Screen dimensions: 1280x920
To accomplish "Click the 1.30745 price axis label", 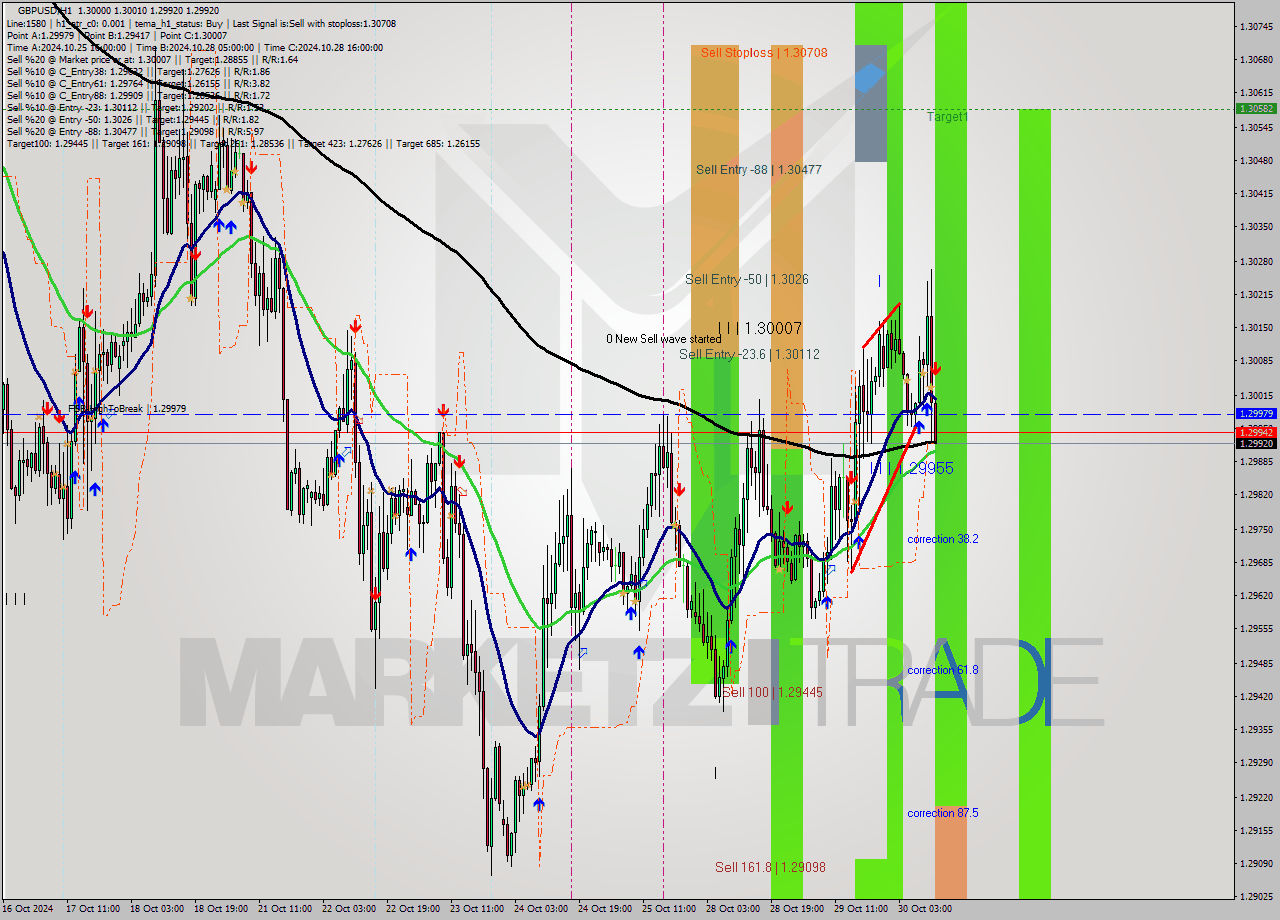I will point(1255,26).
